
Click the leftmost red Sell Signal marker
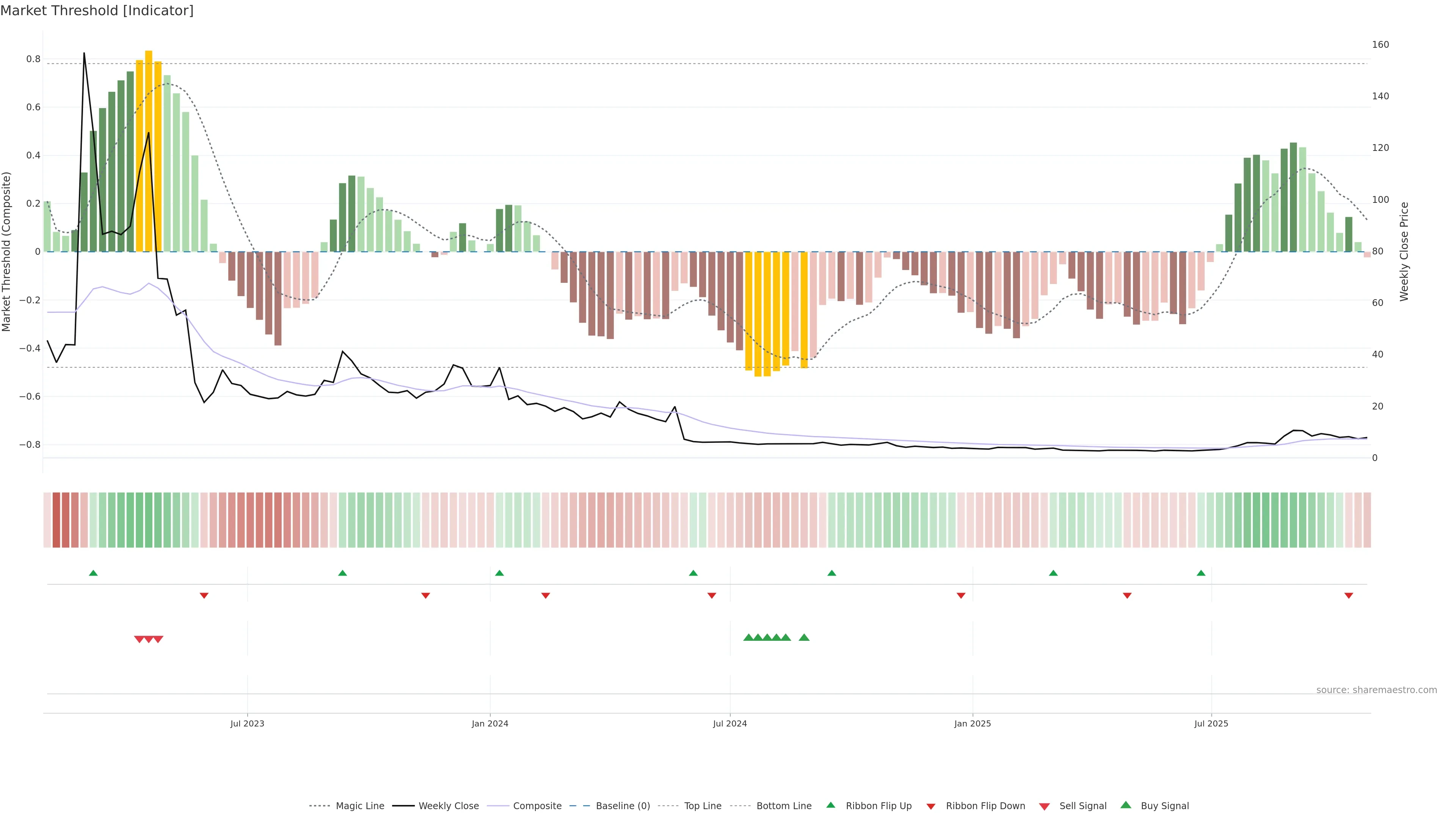(139, 639)
